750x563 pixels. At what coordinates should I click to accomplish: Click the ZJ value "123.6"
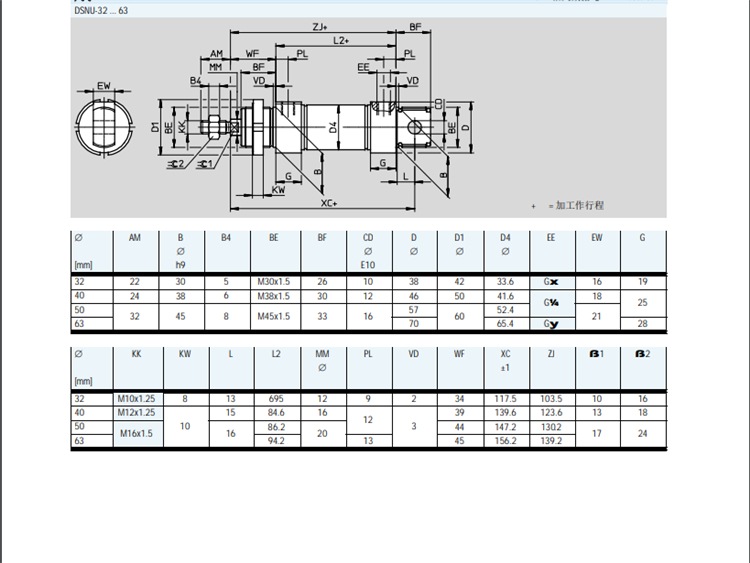[x=551, y=412]
